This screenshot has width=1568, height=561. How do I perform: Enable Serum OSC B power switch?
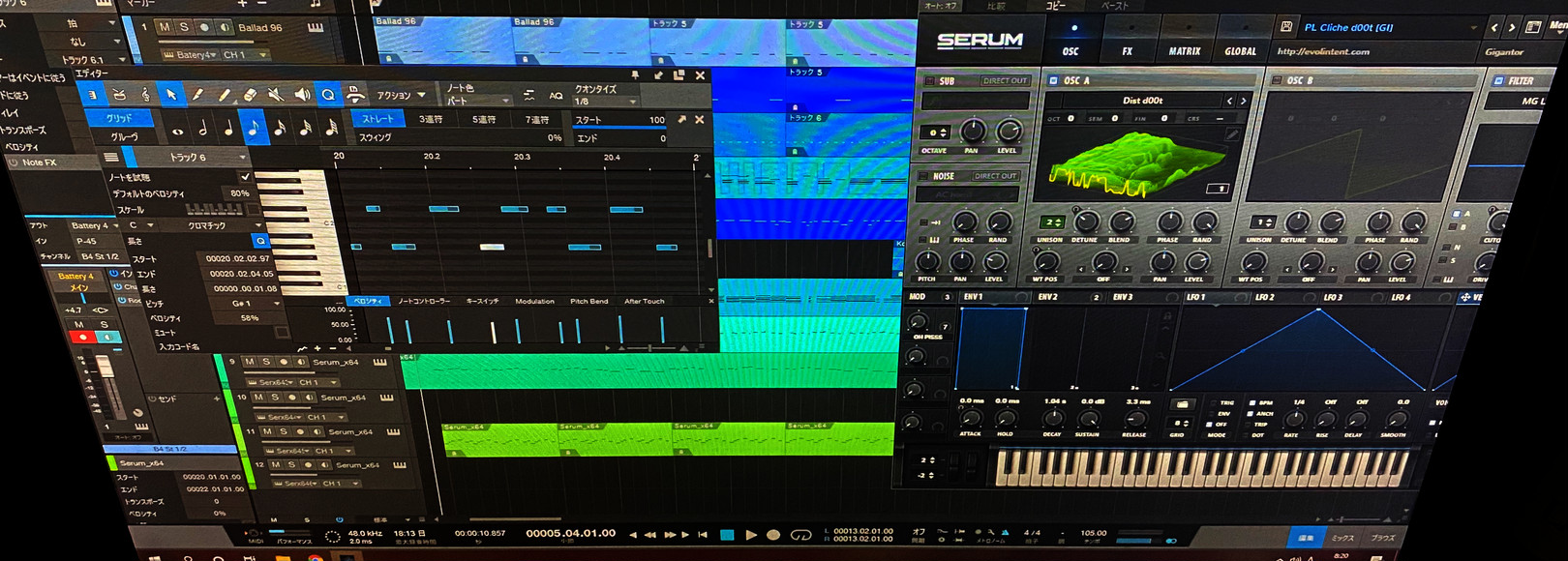1275,80
